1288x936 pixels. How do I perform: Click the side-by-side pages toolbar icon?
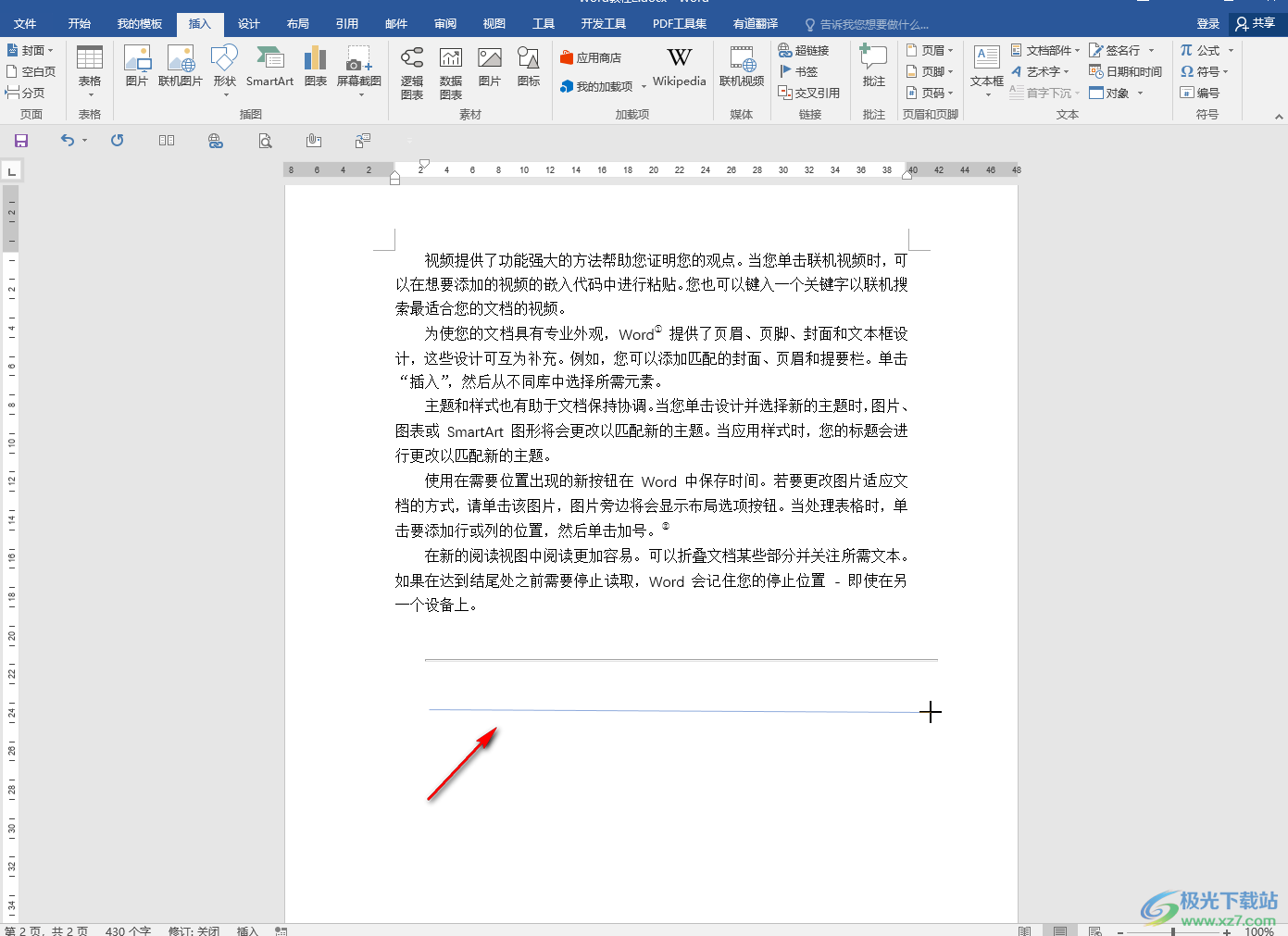tap(167, 141)
